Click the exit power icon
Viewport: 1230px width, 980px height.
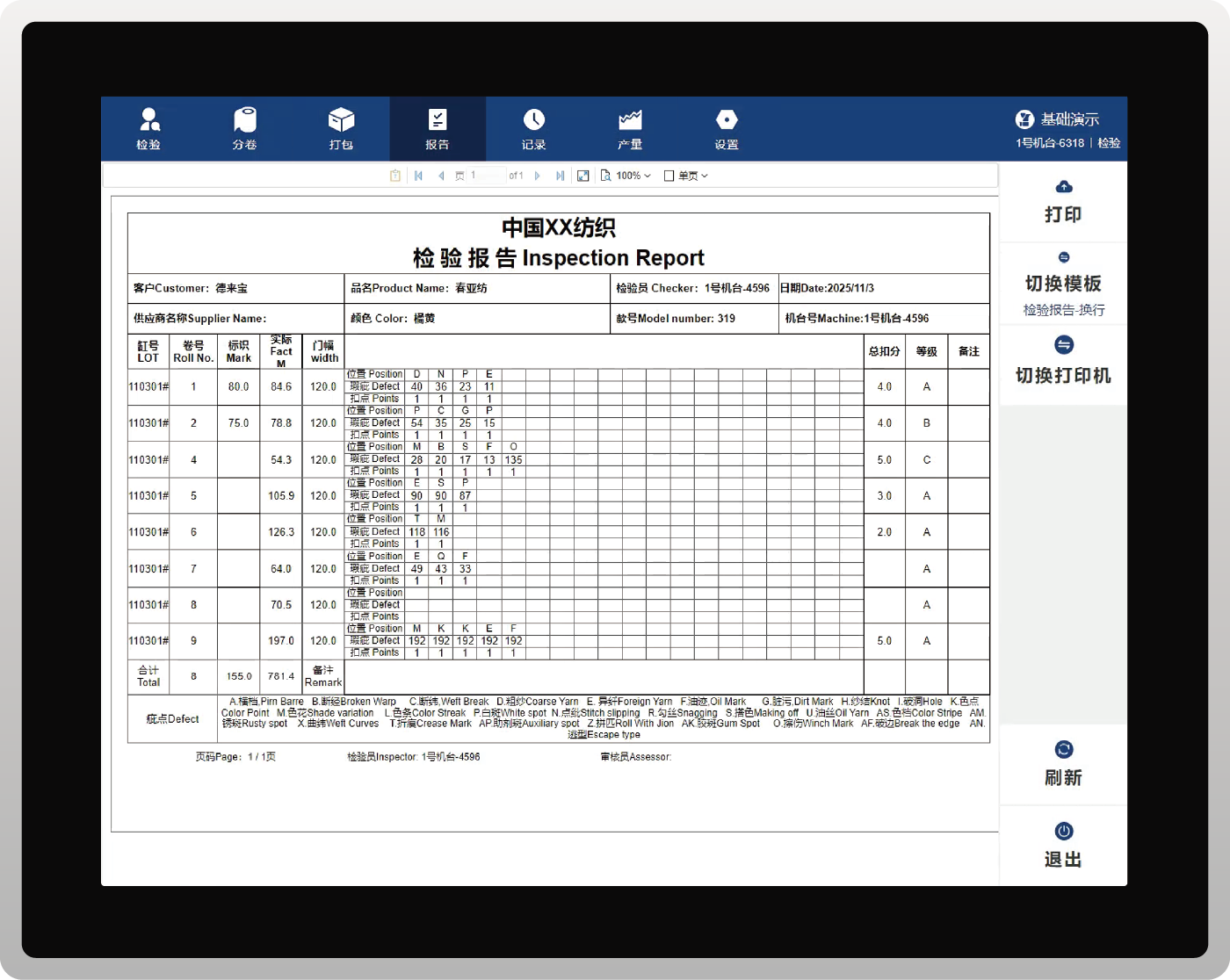[x=1064, y=831]
